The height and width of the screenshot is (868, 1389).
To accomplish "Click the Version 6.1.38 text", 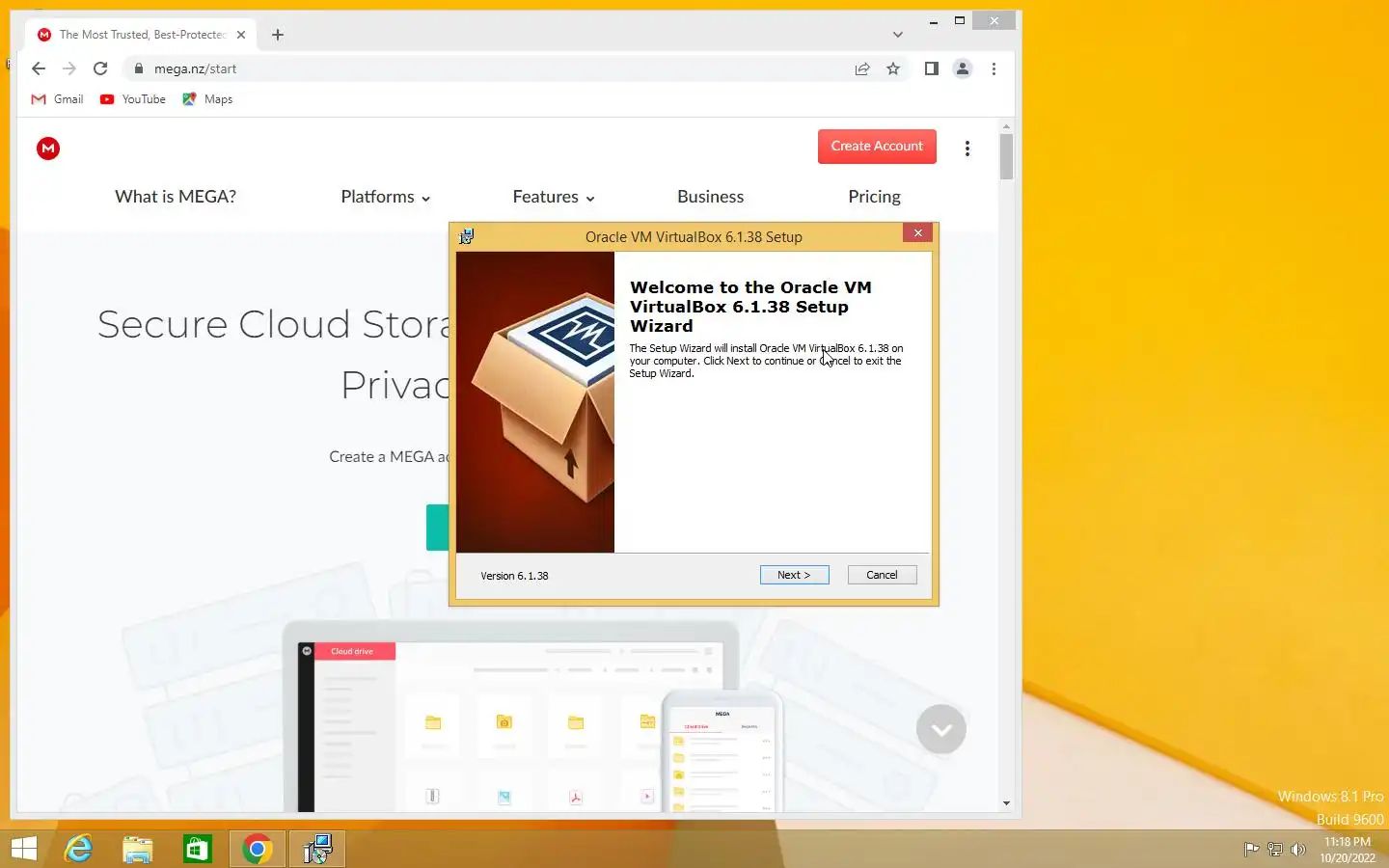I will [514, 576].
